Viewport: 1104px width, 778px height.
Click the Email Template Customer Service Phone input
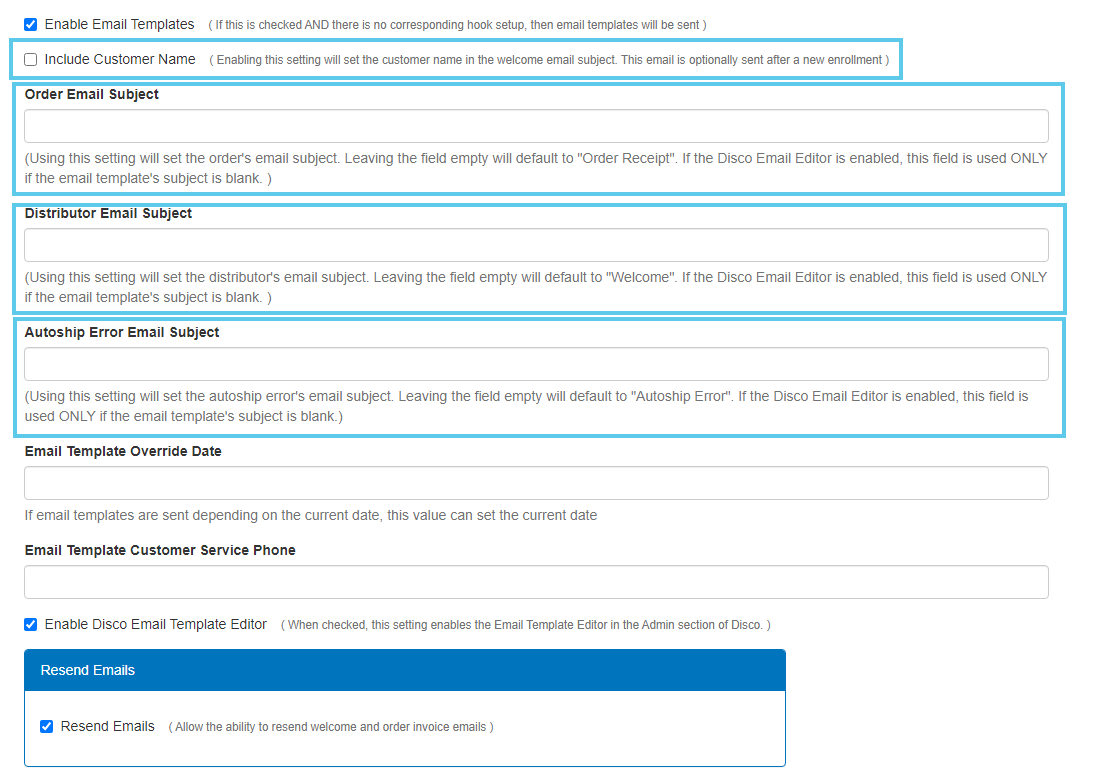[536, 582]
